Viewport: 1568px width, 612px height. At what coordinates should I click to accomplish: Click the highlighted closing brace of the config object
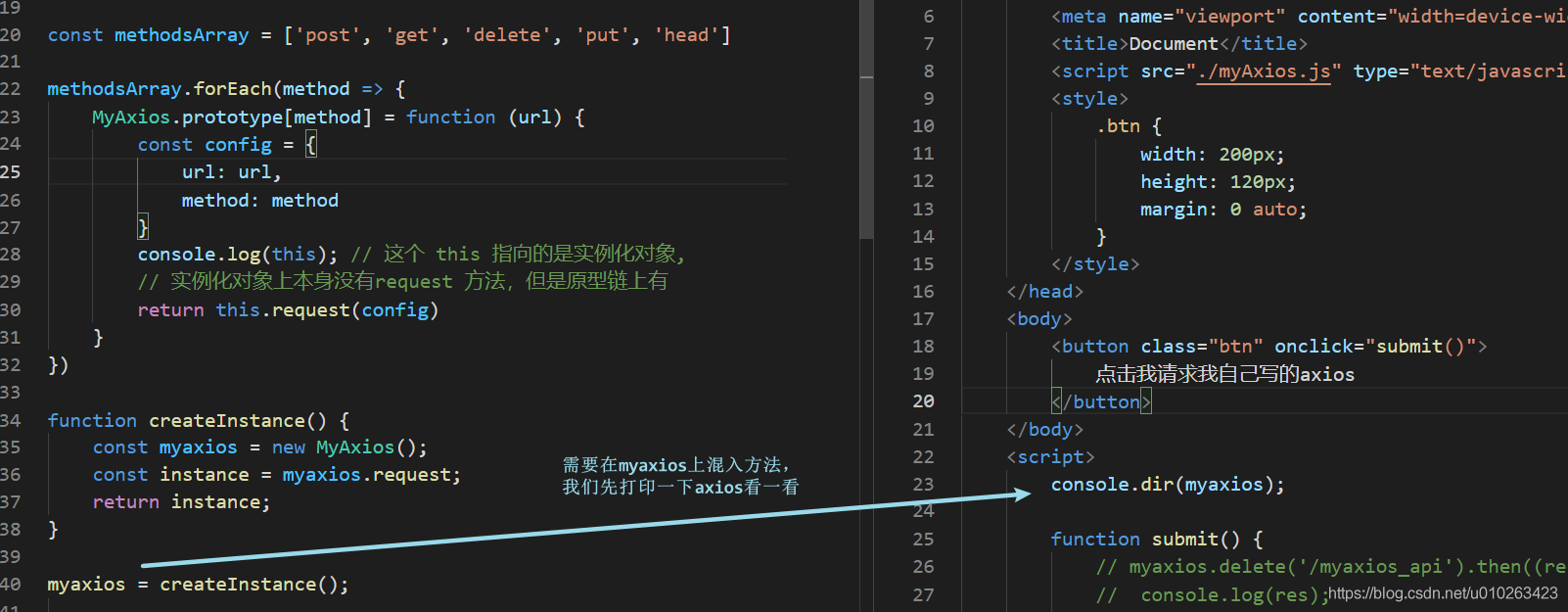(x=143, y=227)
